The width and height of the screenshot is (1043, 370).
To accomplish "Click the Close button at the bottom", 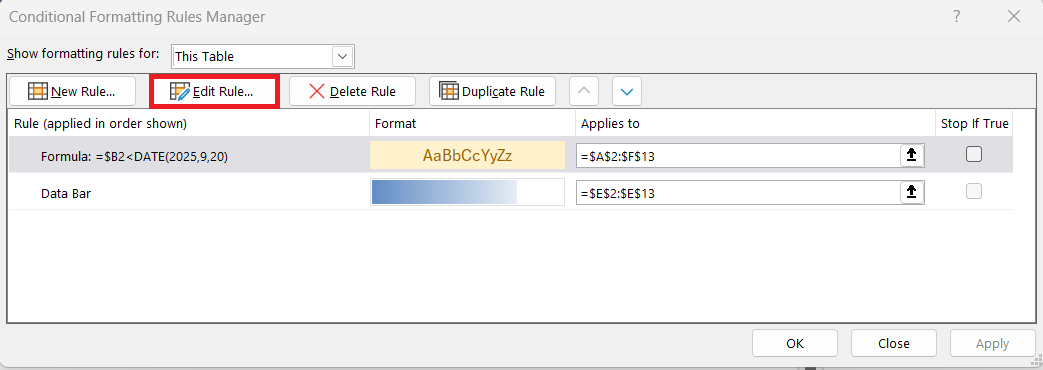I will tap(893, 343).
